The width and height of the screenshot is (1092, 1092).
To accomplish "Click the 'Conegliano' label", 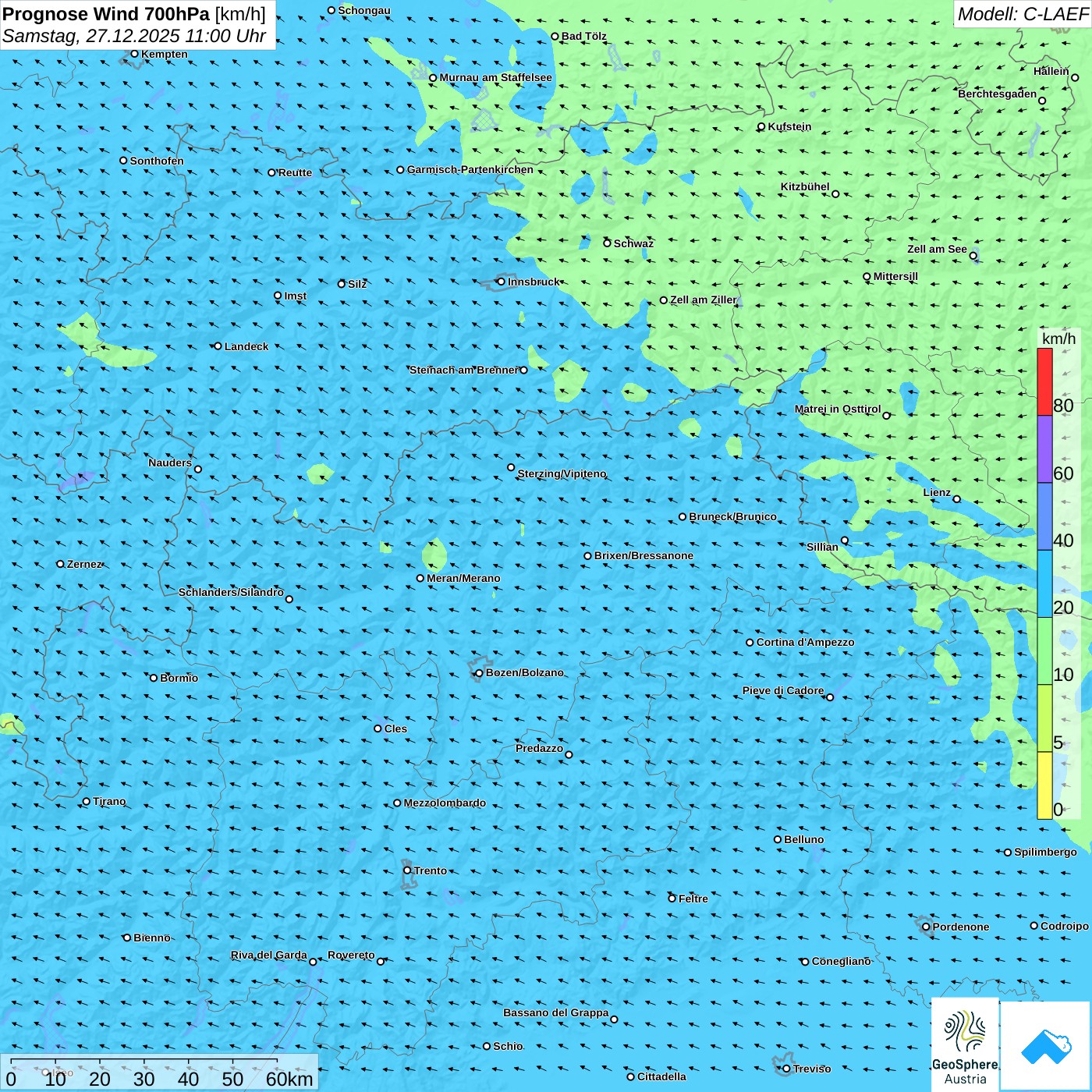I will pyautogui.click(x=842, y=961).
